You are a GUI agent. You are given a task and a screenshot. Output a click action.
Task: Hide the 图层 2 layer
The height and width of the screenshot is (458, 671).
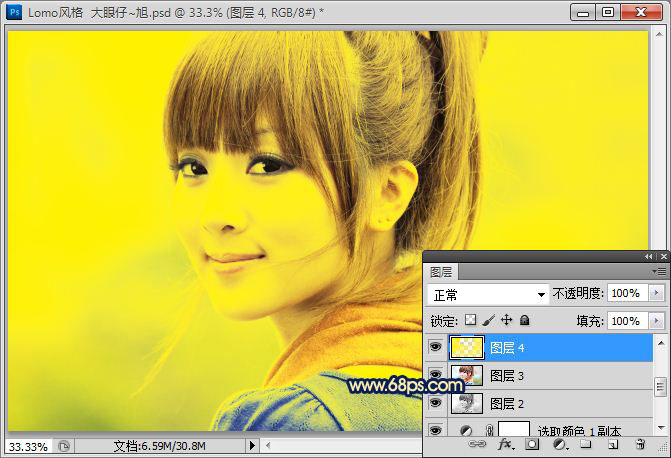tap(435, 403)
